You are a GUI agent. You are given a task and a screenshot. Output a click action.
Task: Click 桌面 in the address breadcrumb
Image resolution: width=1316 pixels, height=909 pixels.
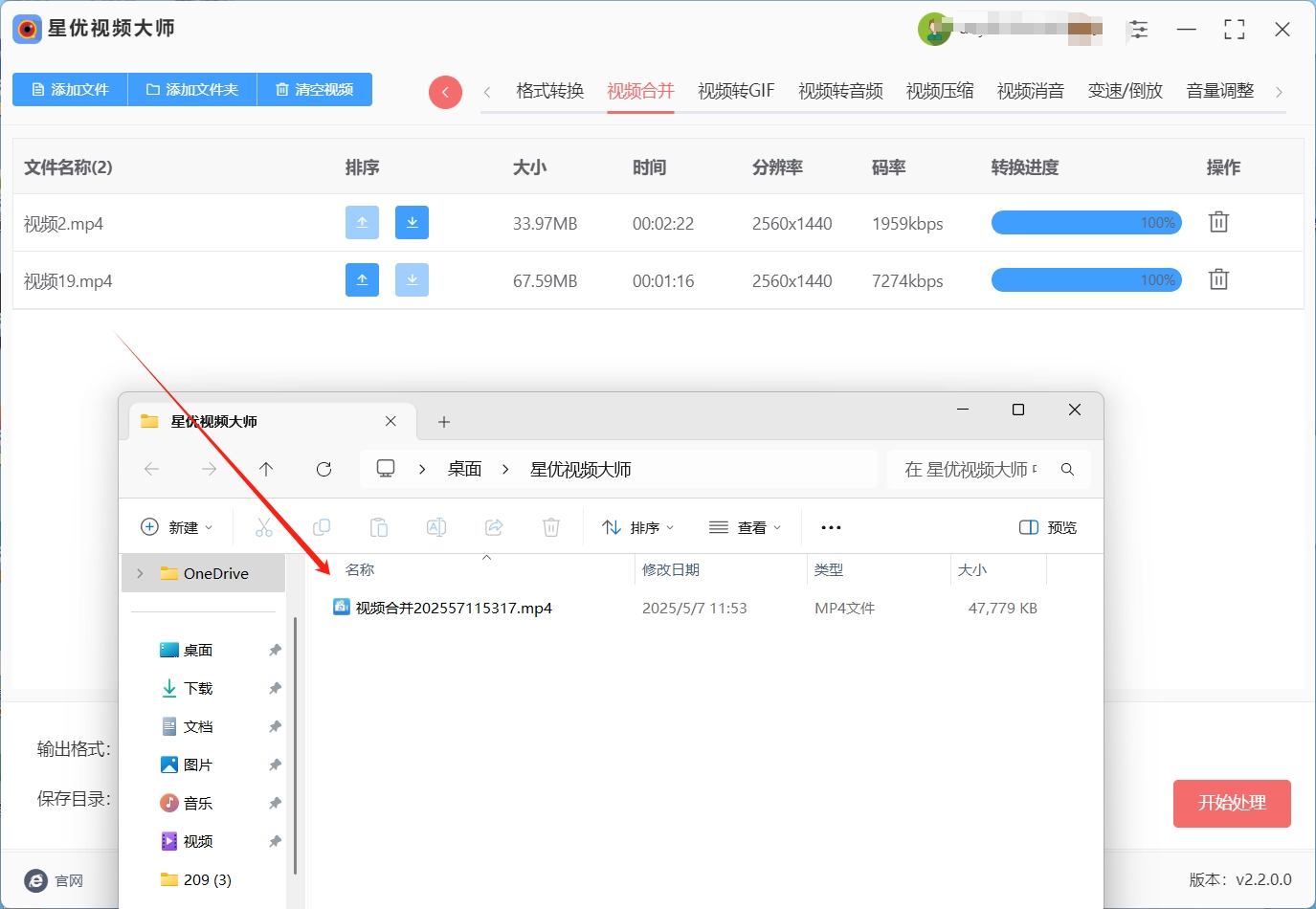click(464, 469)
